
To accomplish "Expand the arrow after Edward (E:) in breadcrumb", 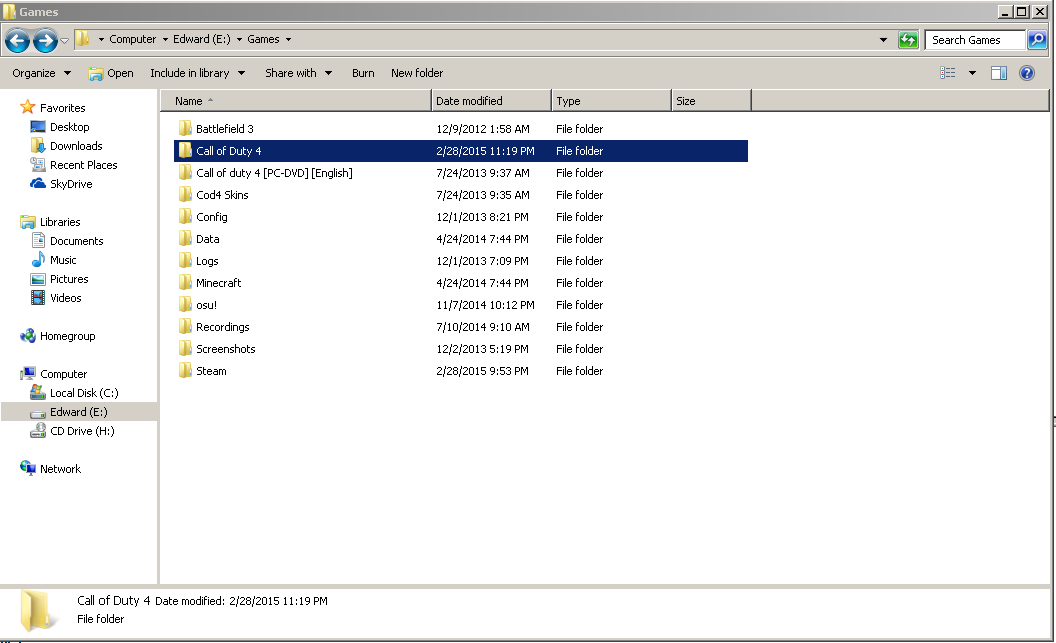I will coord(239,40).
